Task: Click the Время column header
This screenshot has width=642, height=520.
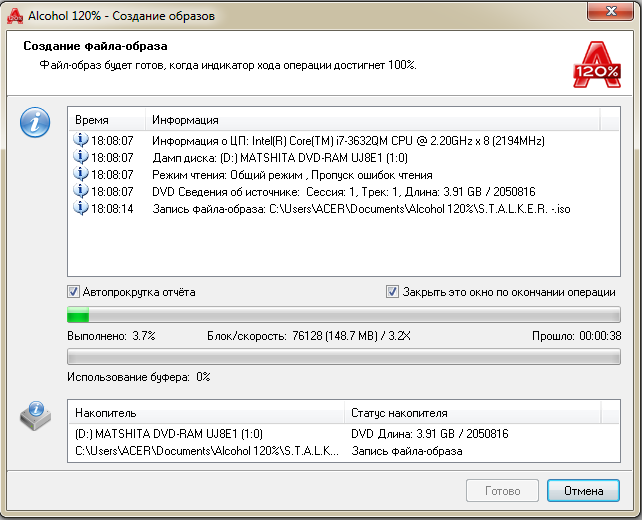Action: point(106,120)
